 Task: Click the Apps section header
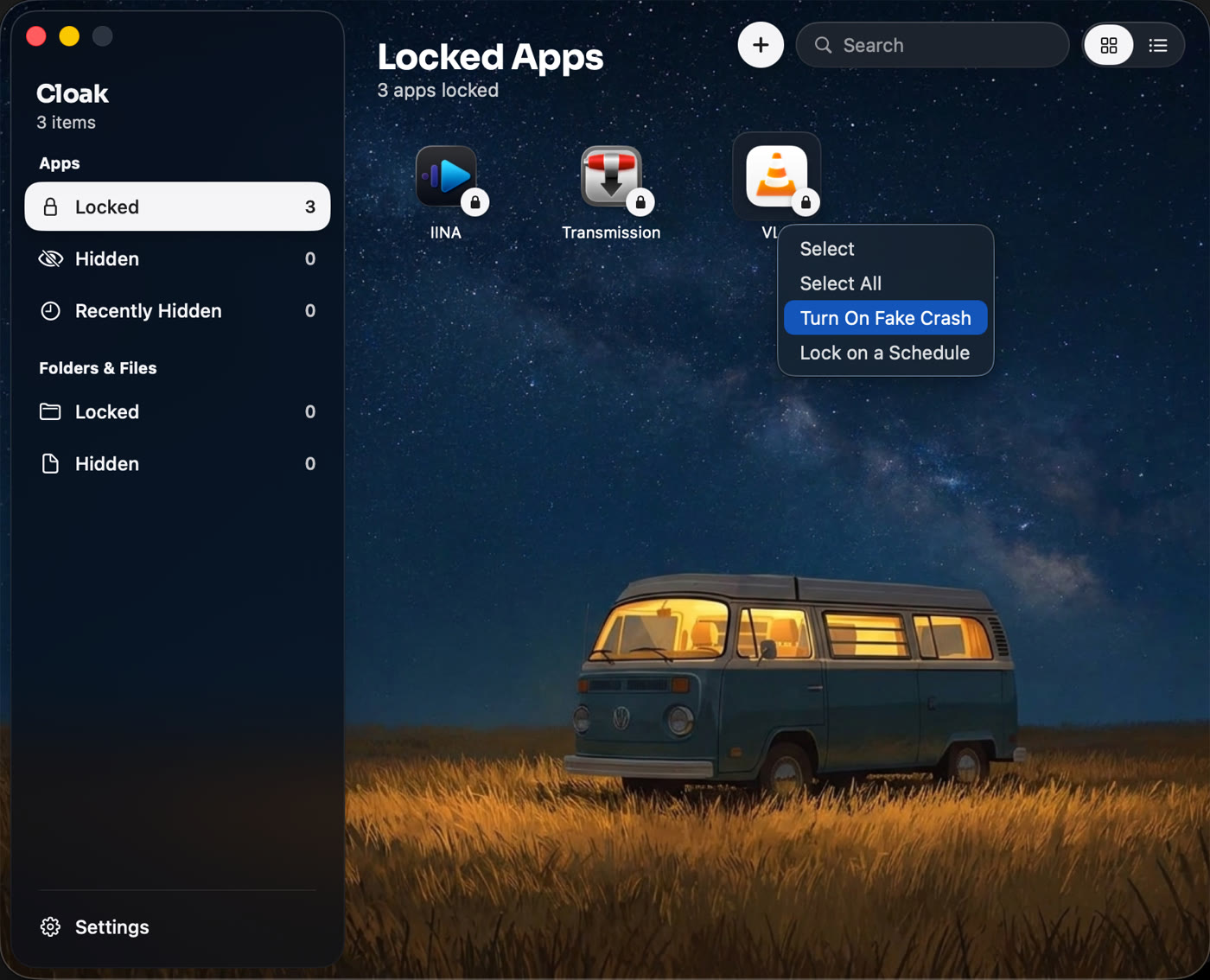point(60,163)
